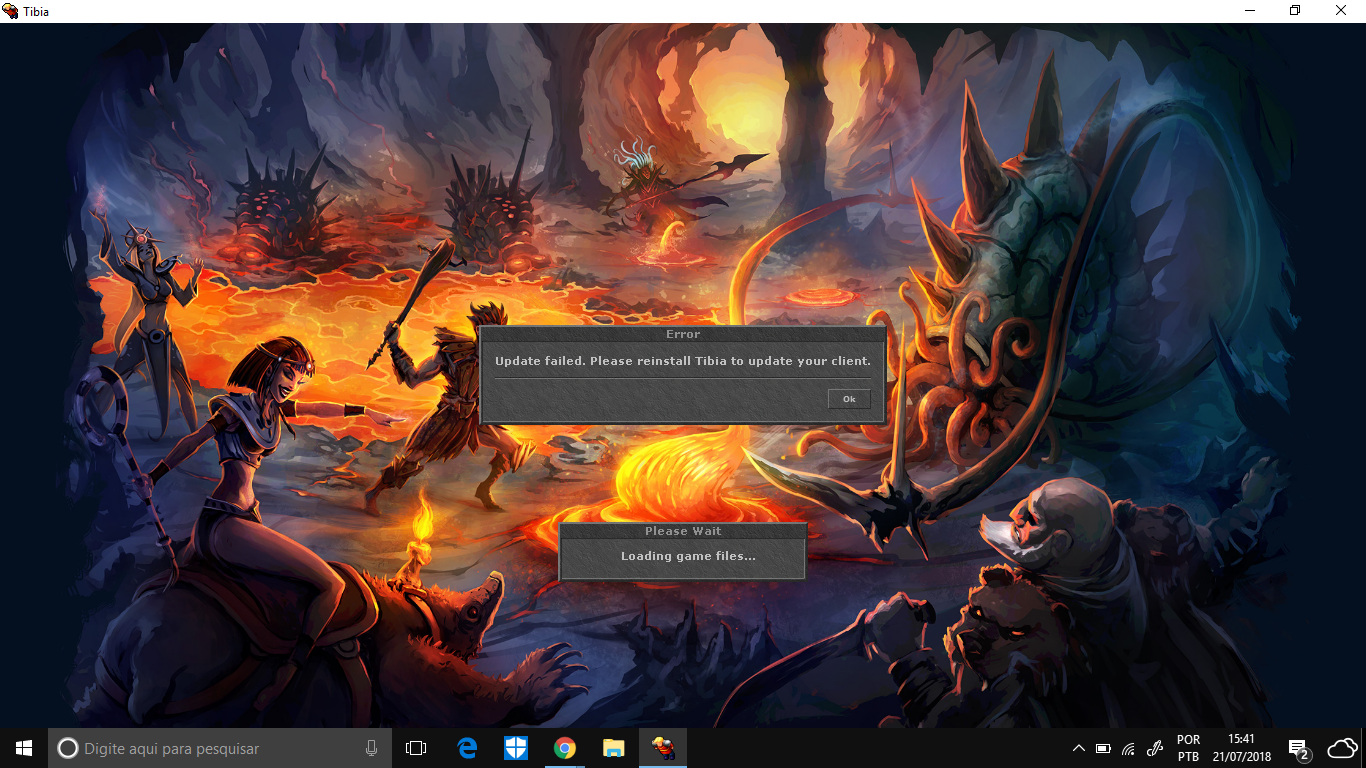Screen dimensions: 1366x768
Task: Open the Windows Ink Workspace pen icon
Action: coord(1155,748)
